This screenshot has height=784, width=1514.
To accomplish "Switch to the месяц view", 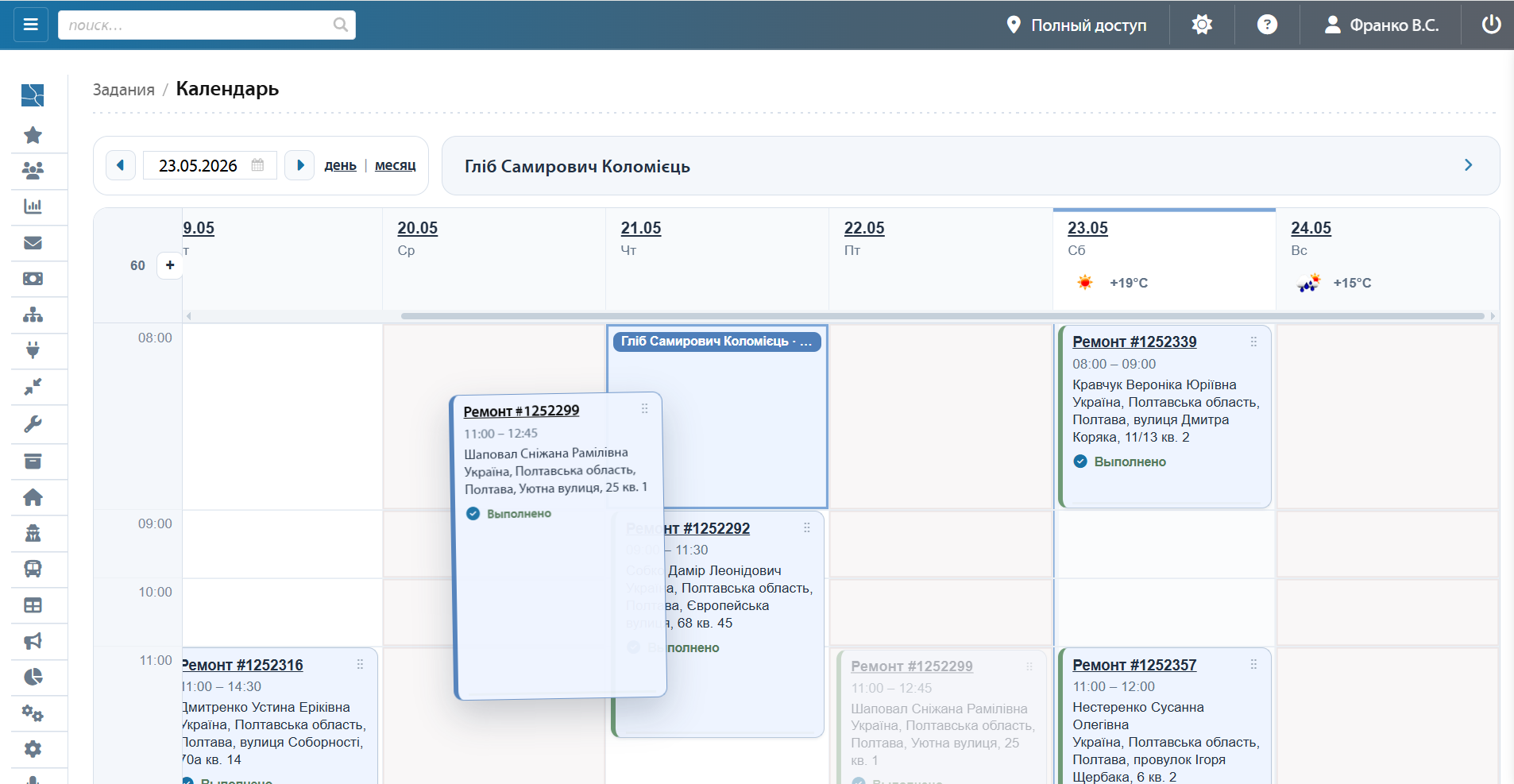I will pyautogui.click(x=396, y=165).
